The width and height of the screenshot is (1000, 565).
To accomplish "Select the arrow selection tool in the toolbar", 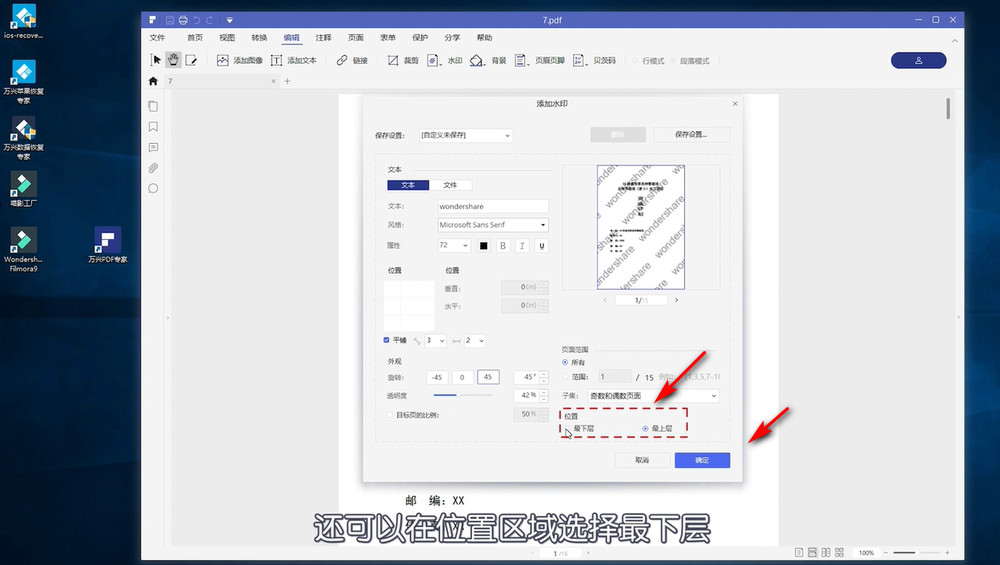I will pyautogui.click(x=156, y=60).
